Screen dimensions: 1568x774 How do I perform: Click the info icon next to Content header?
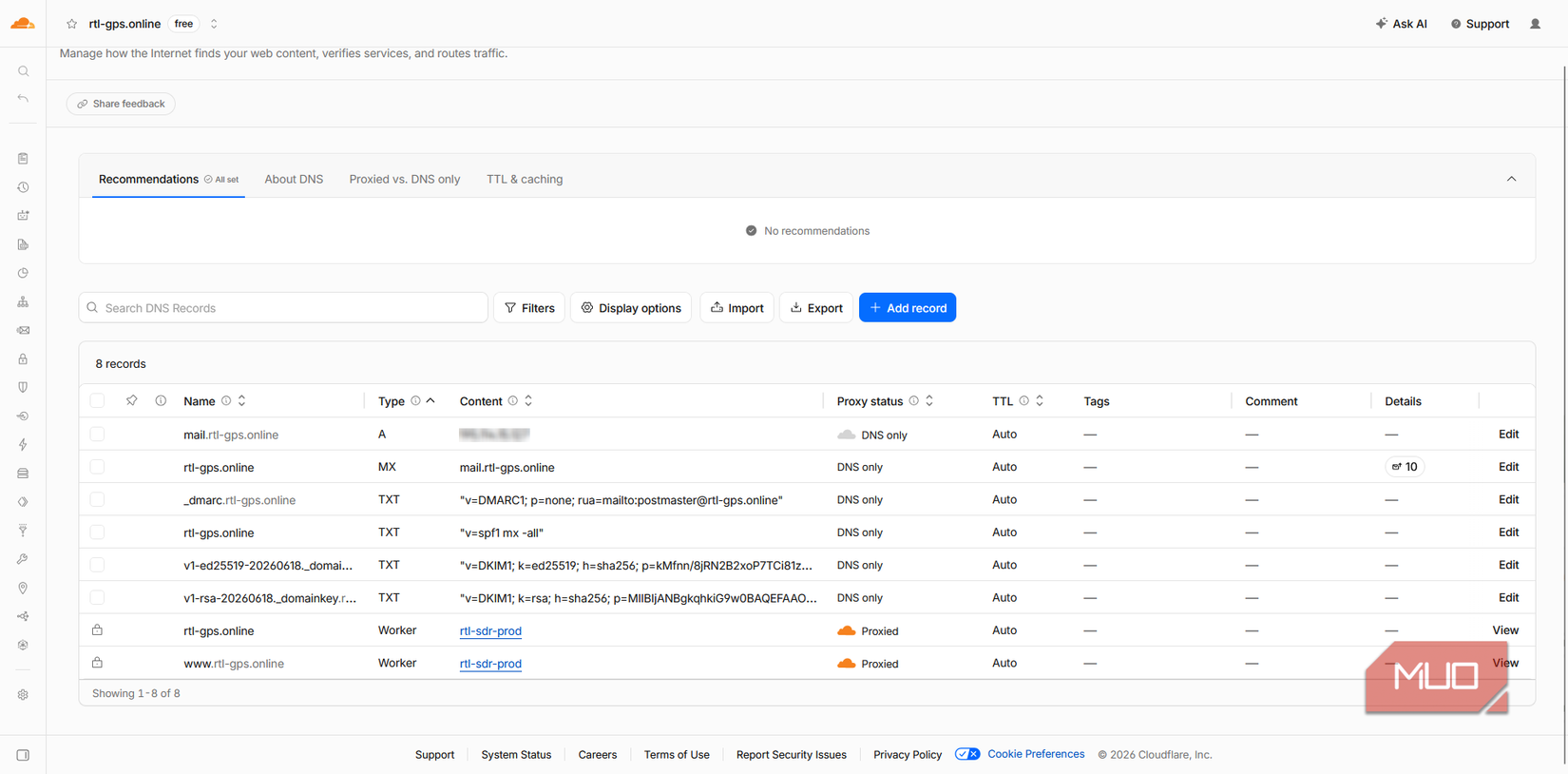[513, 401]
